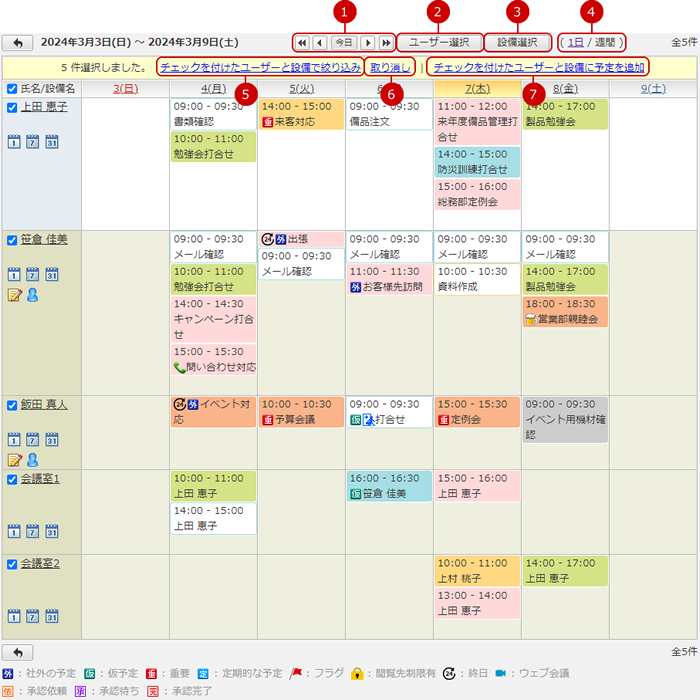This screenshot has width=700, height=700.
Task: Open month view icon for 飯田 真人
Action: click(51, 440)
